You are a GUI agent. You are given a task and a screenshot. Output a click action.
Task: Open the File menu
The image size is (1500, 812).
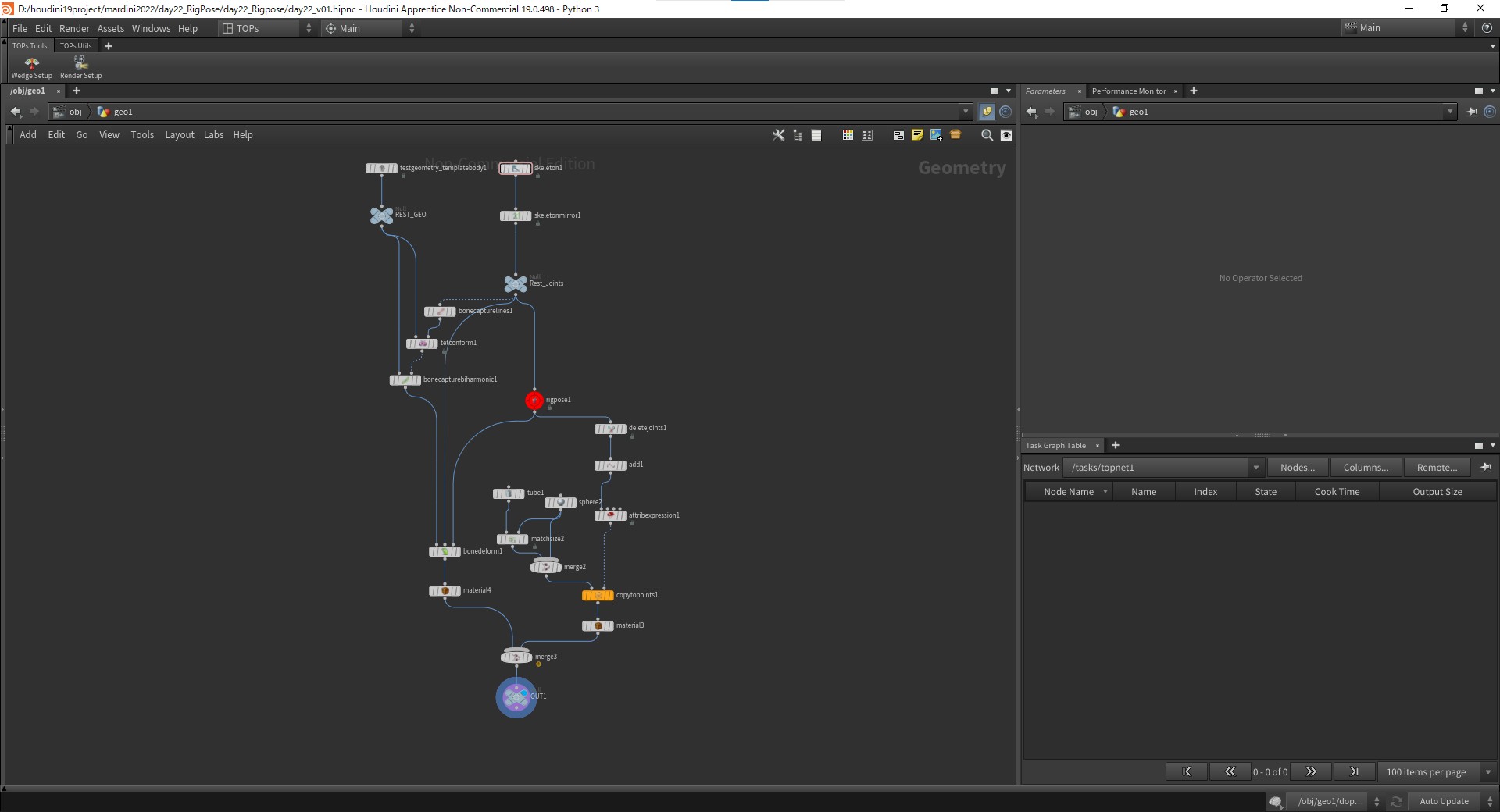click(20, 28)
